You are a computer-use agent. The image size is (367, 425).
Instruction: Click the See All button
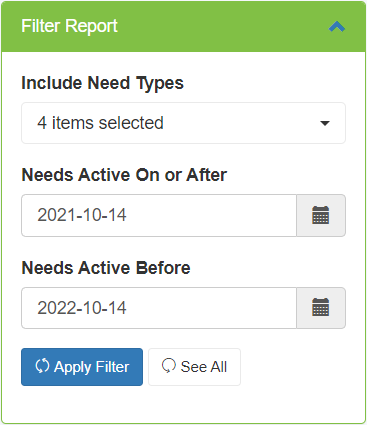194,367
